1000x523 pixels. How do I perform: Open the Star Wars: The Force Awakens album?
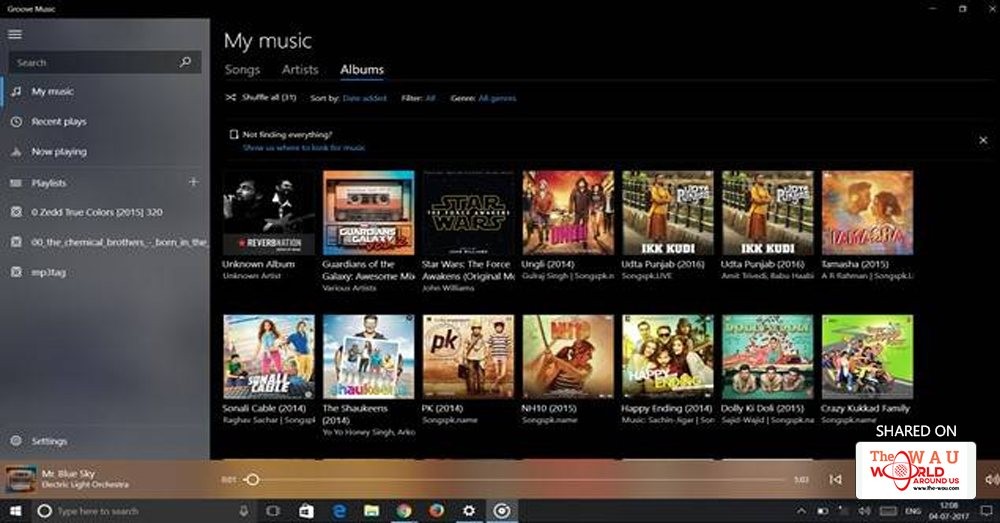point(468,213)
